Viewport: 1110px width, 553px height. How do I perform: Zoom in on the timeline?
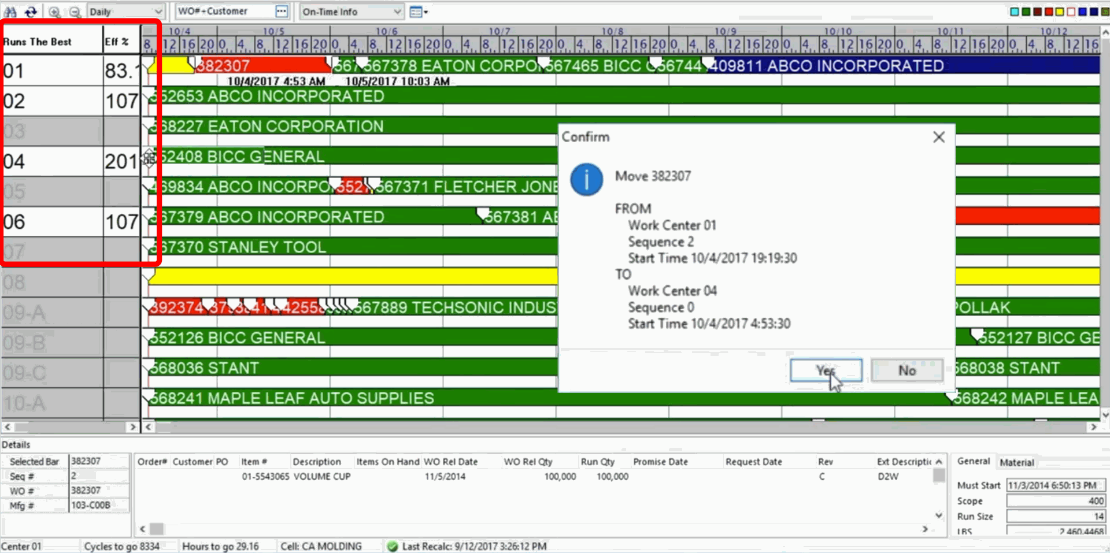tap(53, 11)
